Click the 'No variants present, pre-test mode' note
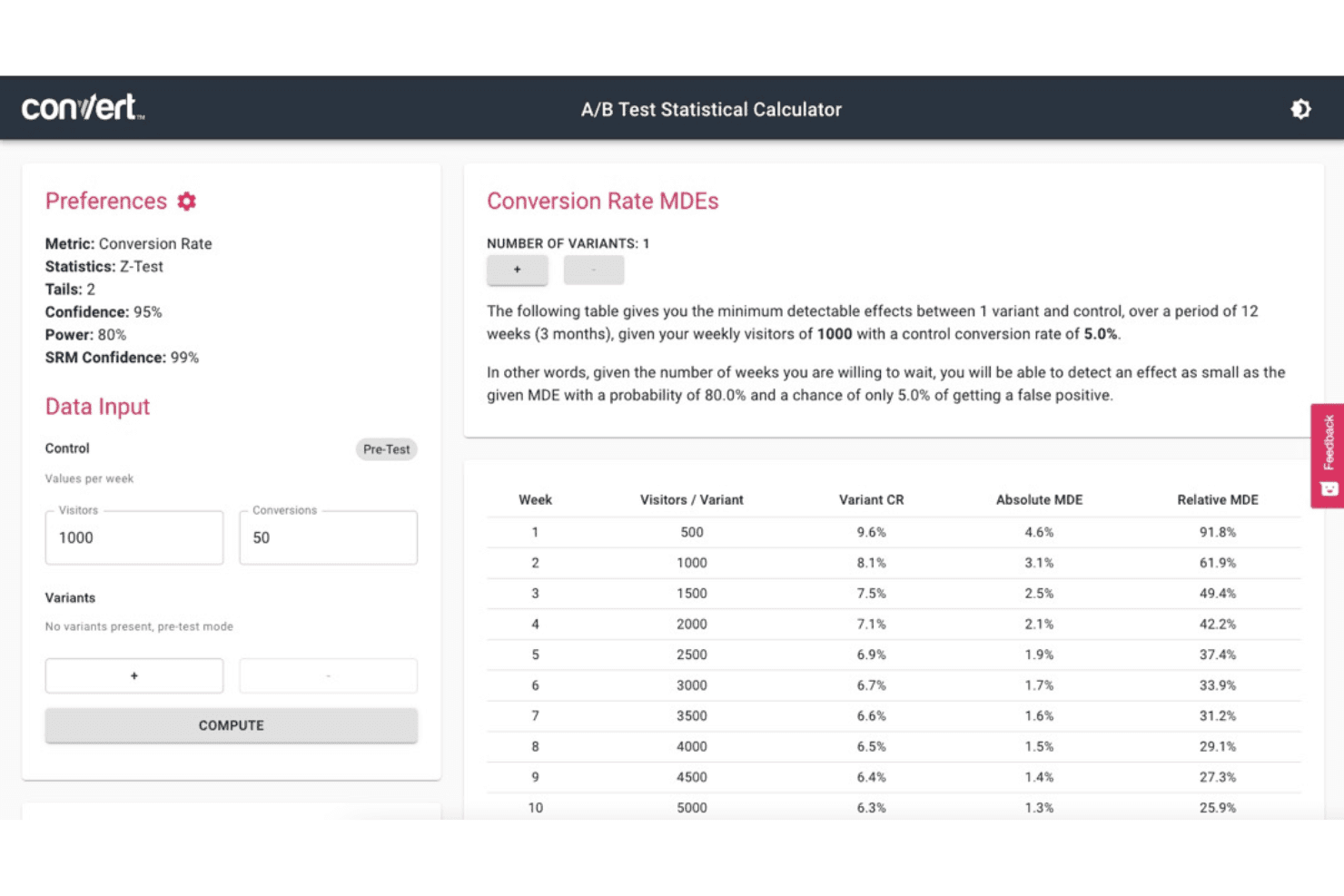The width and height of the screenshot is (1344, 896). 139,626
